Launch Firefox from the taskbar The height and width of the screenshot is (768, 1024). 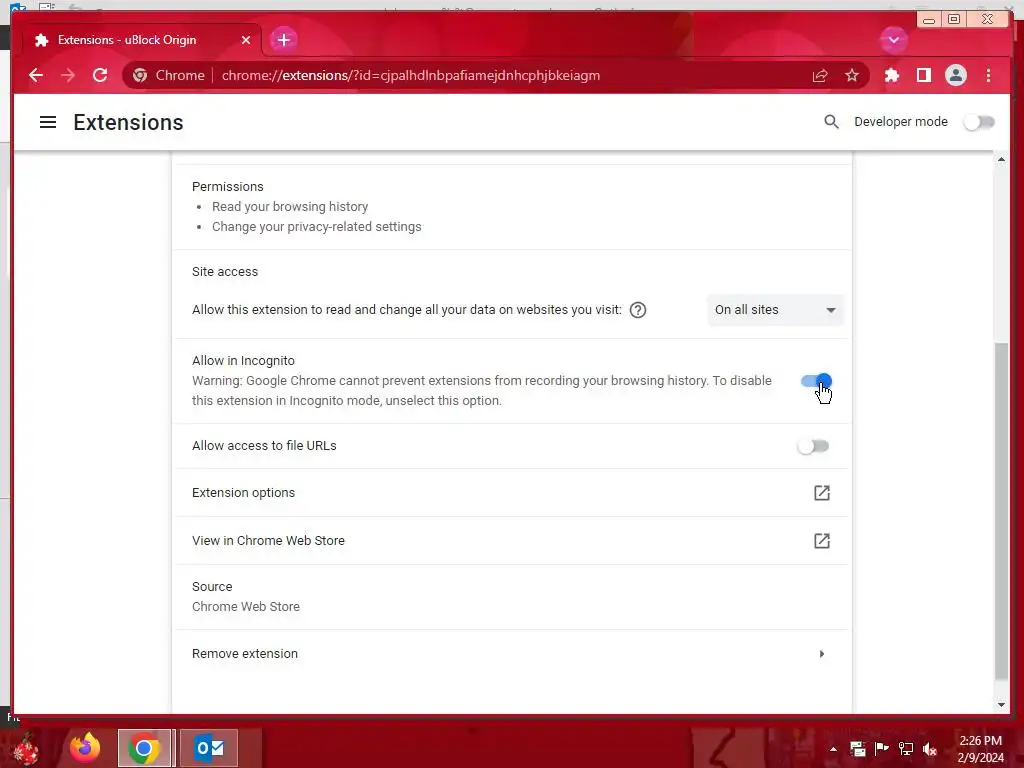click(85, 748)
